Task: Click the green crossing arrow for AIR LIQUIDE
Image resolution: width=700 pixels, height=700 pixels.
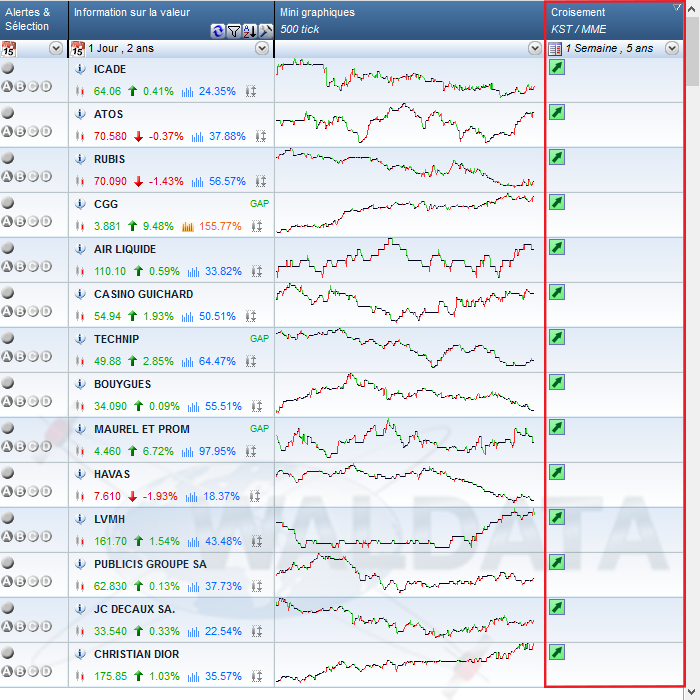Action: [x=557, y=247]
